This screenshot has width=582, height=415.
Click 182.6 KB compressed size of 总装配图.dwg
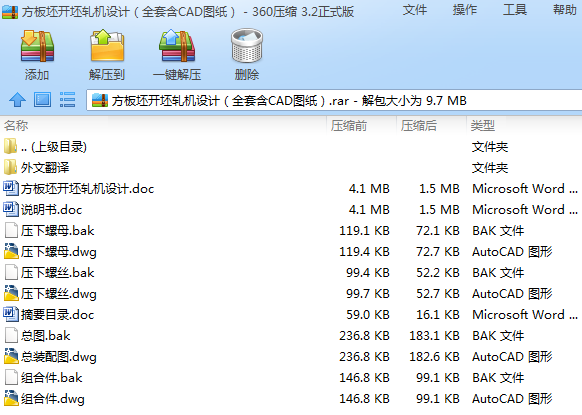(x=434, y=357)
